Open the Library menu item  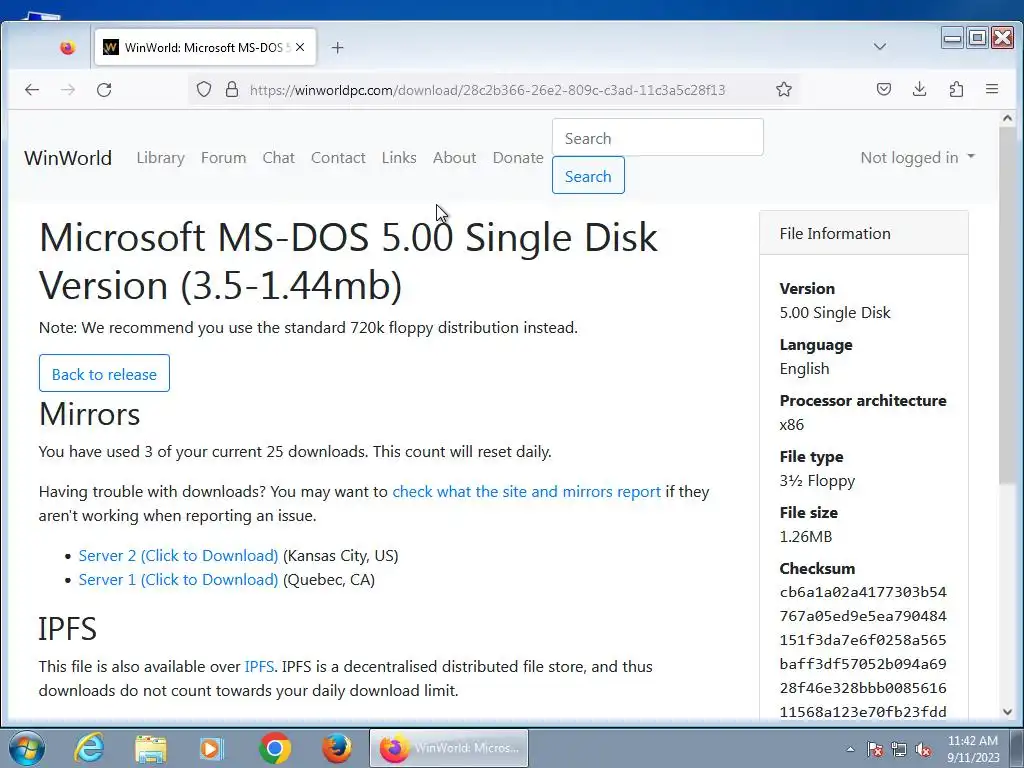coord(161,157)
